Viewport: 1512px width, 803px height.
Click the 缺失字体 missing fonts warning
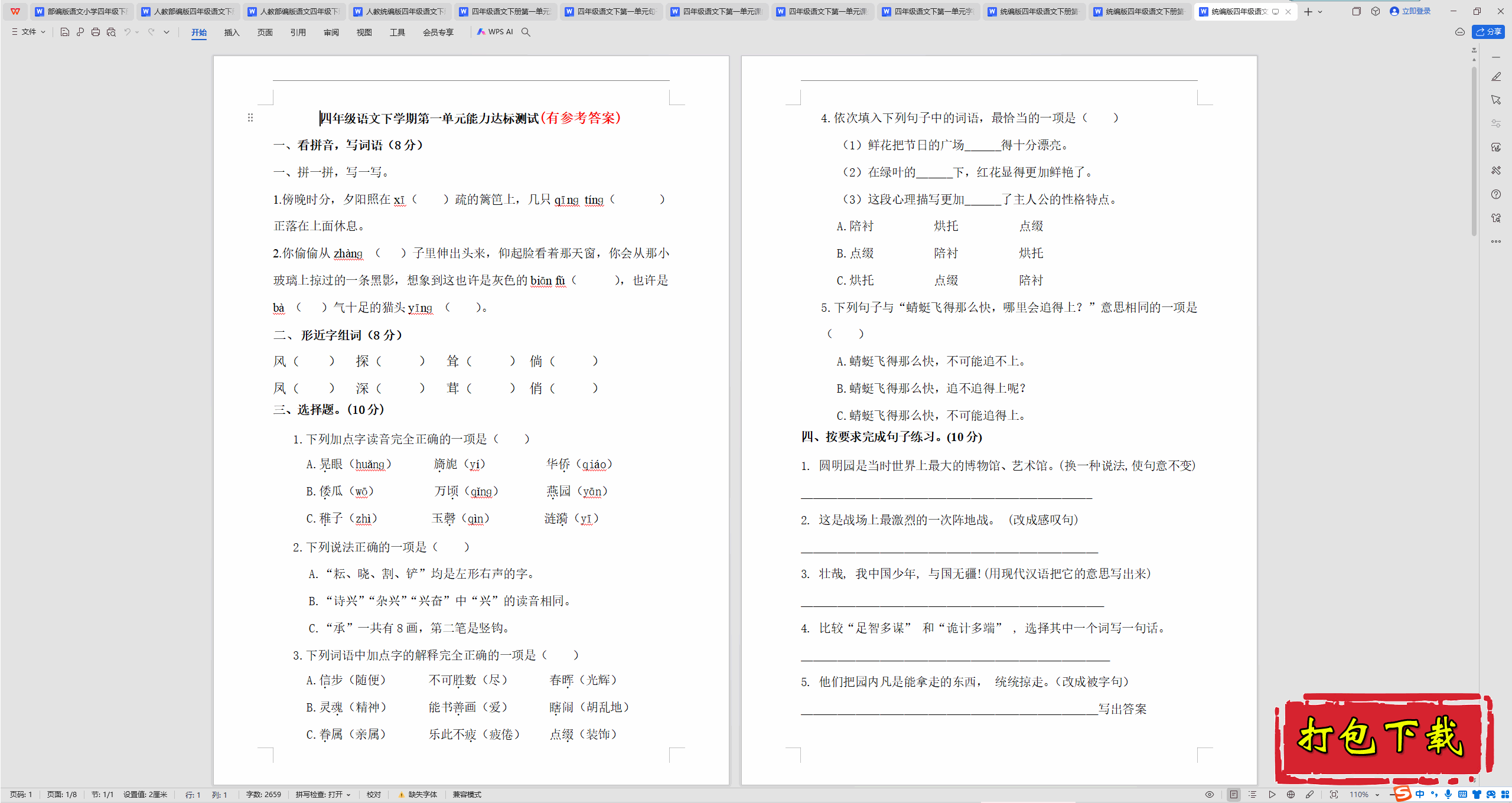pos(418,795)
